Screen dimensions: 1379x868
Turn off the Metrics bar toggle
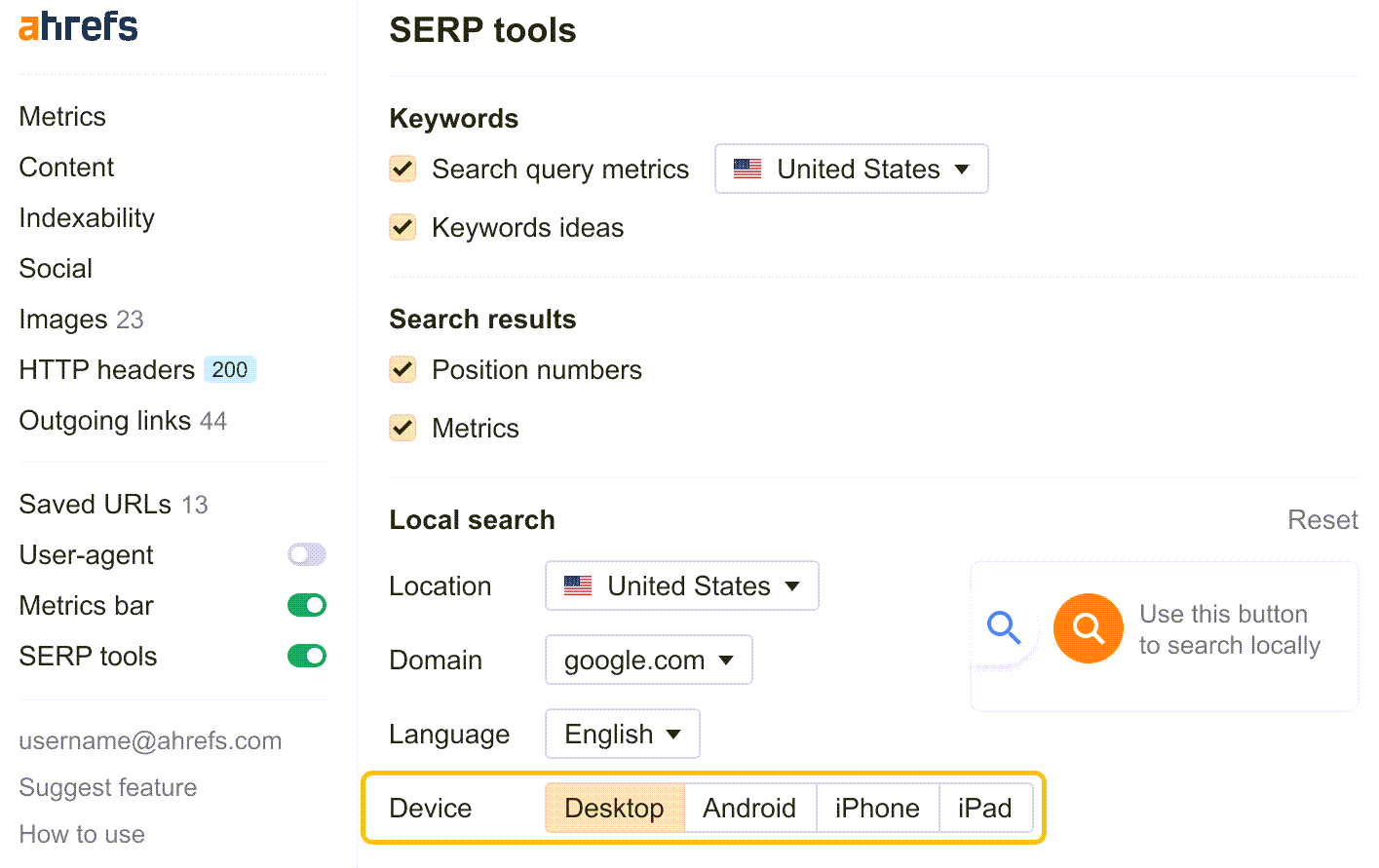(x=307, y=605)
